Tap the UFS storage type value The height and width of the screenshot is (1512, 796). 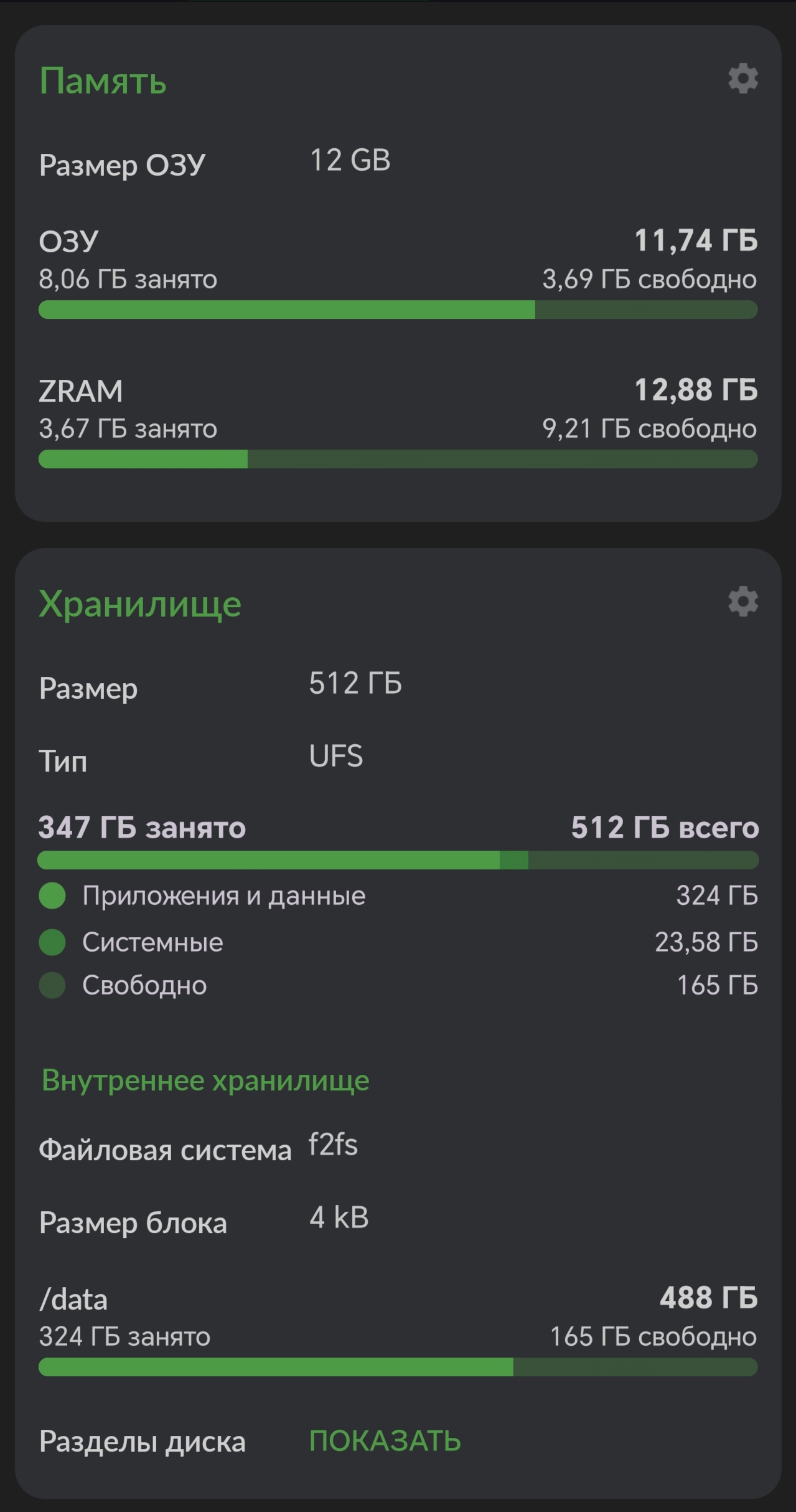[336, 757]
